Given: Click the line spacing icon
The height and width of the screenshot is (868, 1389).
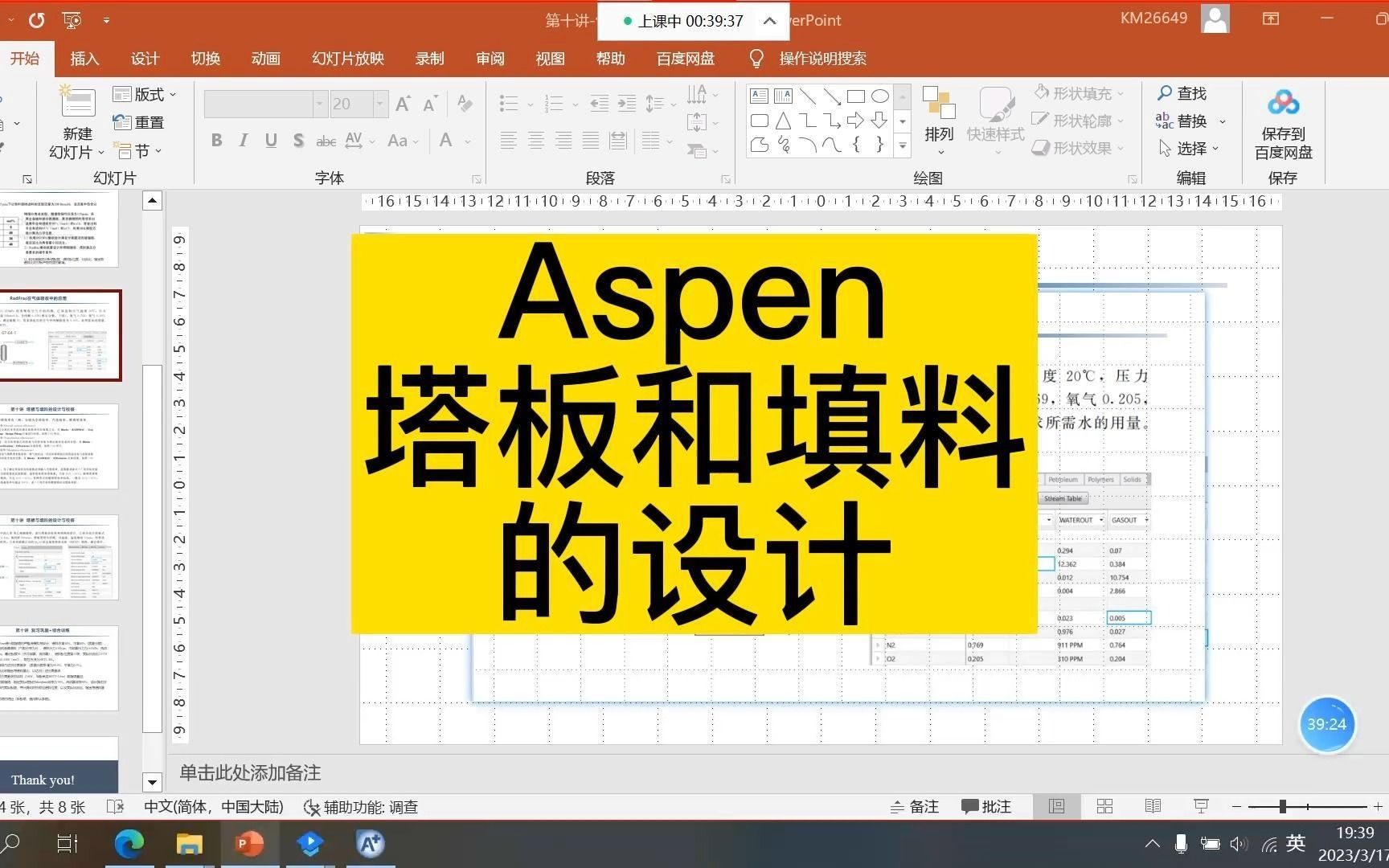Looking at the screenshot, I should tap(655, 103).
